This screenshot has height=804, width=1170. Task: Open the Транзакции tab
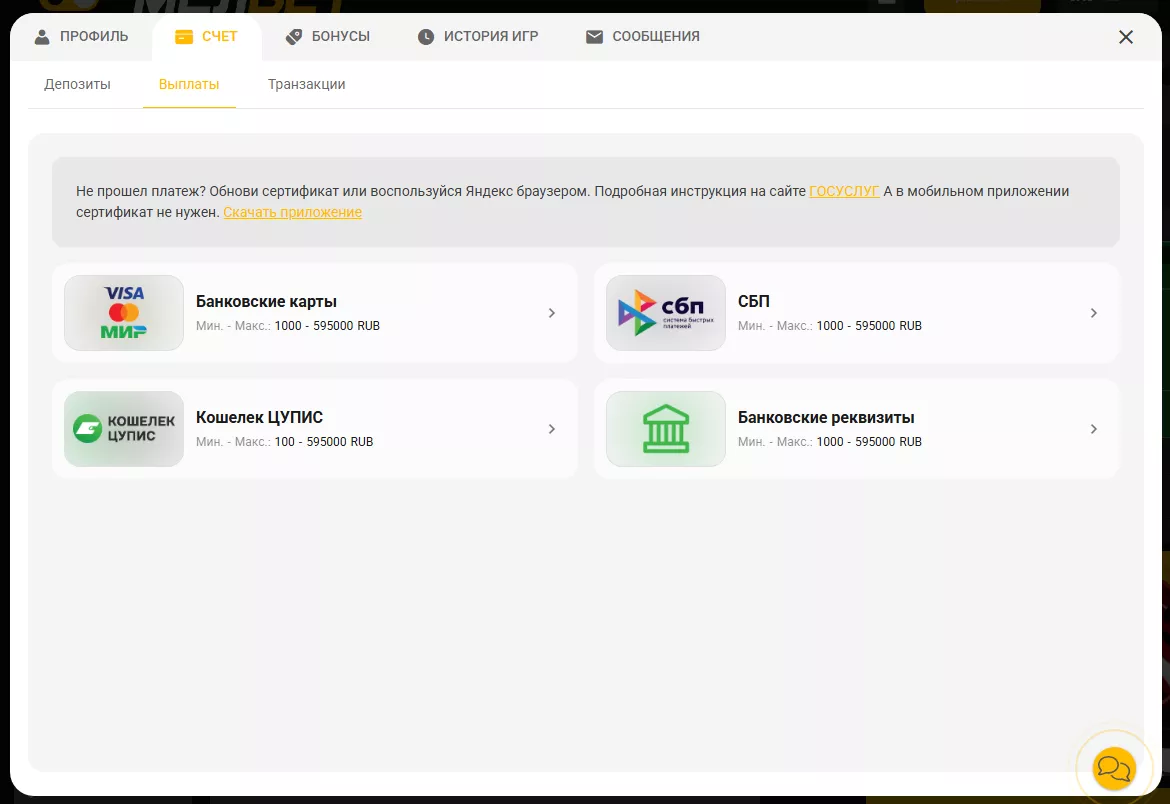305,84
